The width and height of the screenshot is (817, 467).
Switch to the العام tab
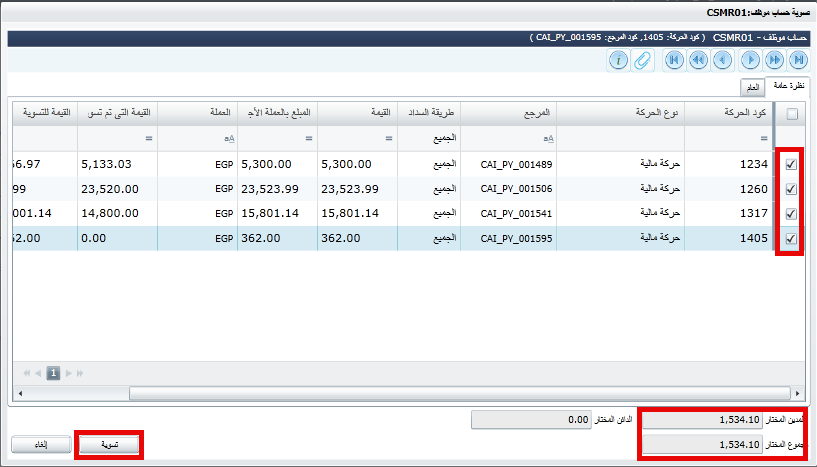pos(752,88)
